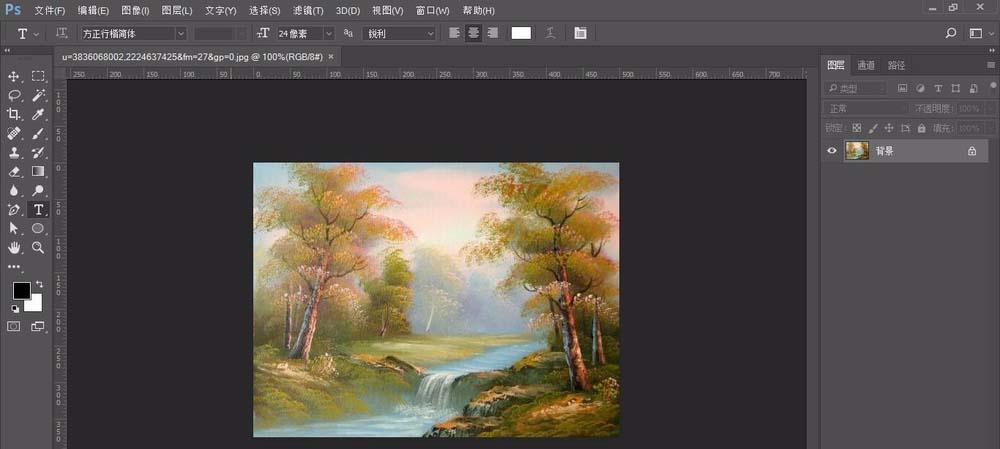Toggle Quick Mask mode
The width and height of the screenshot is (1000, 449).
coord(13,326)
